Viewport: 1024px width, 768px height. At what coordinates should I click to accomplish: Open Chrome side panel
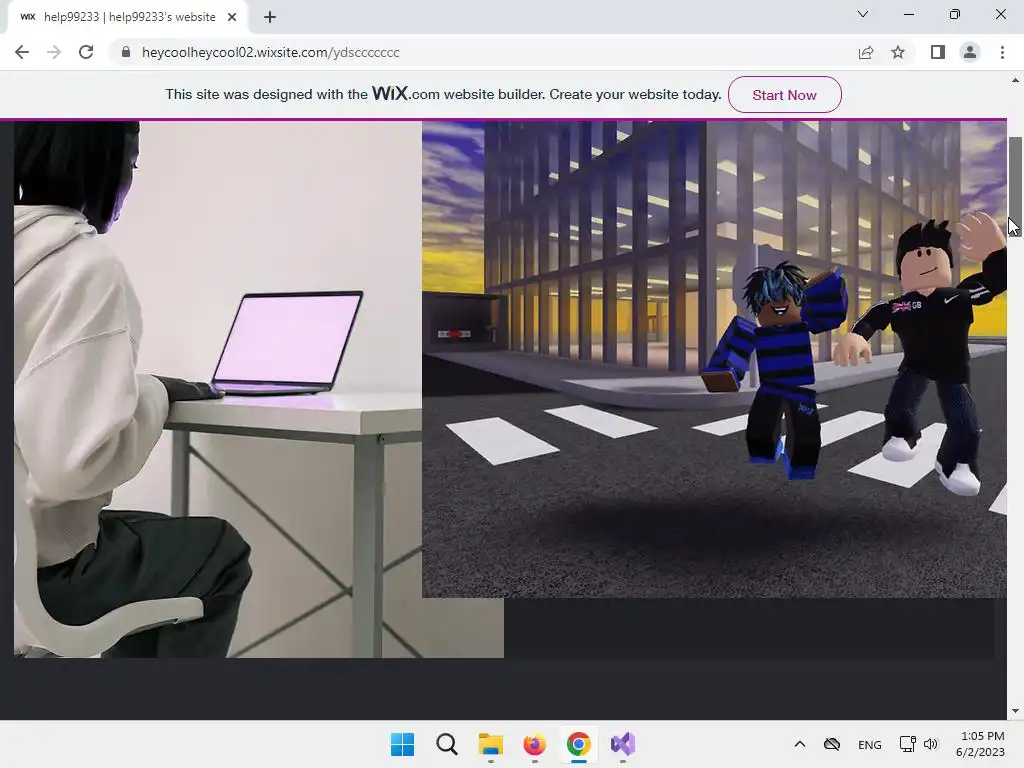click(x=938, y=52)
